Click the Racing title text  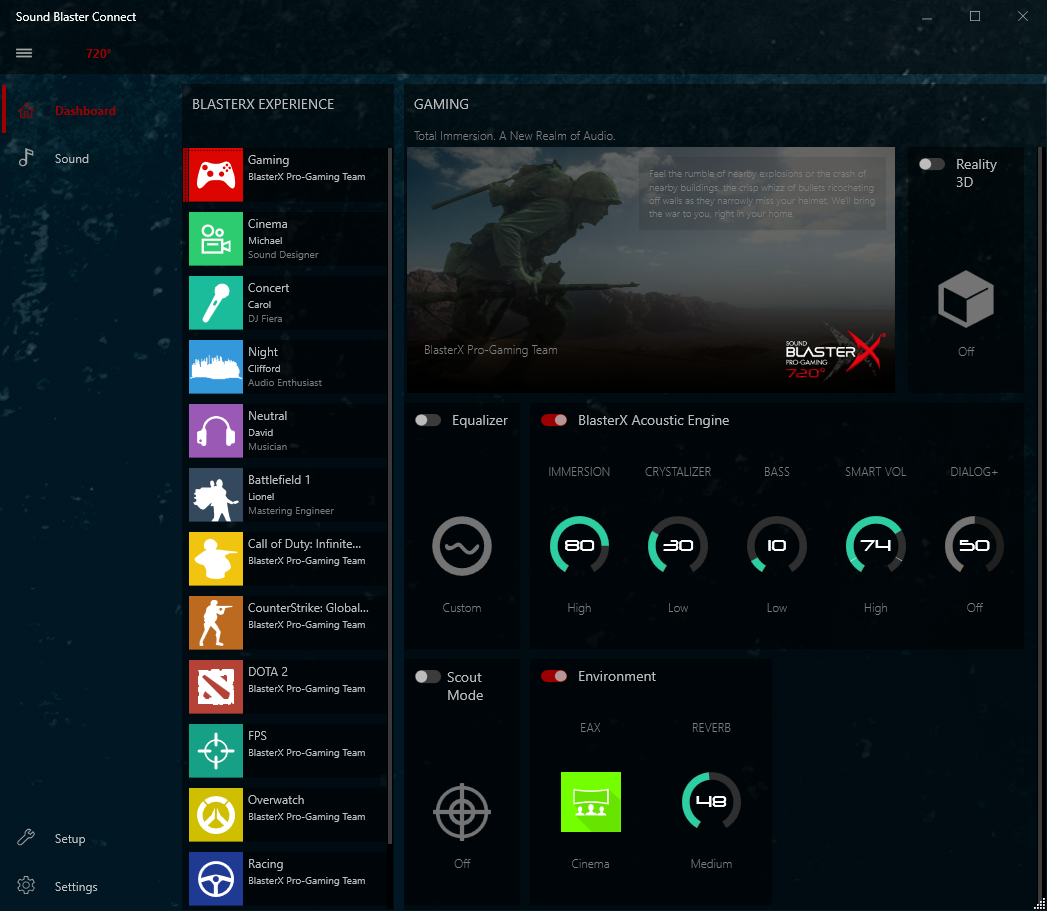pyautogui.click(x=266, y=864)
